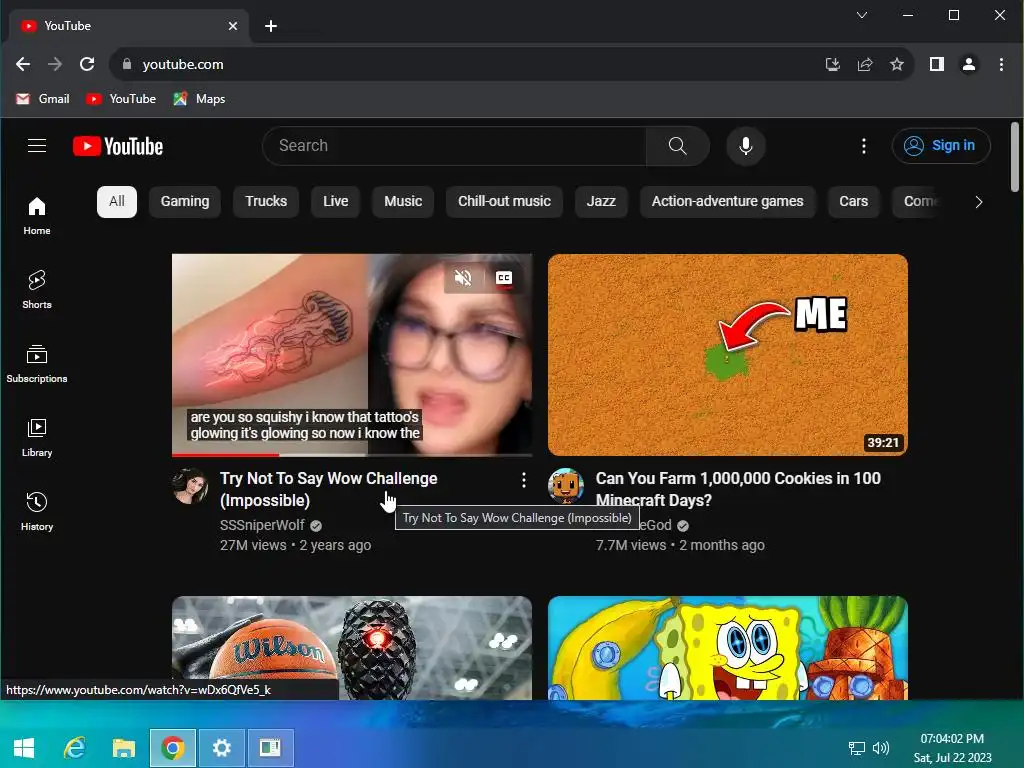Open the tab search chevron
Viewport: 1024px width, 768px height.
(862, 14)
